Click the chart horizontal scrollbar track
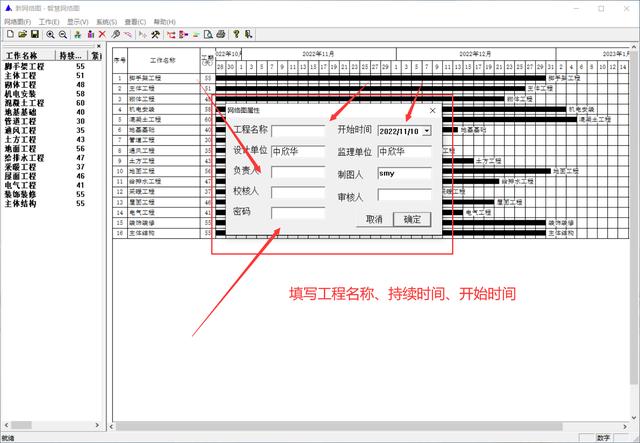This screenshot has height=443, width=640. click(x=367, y=427)
